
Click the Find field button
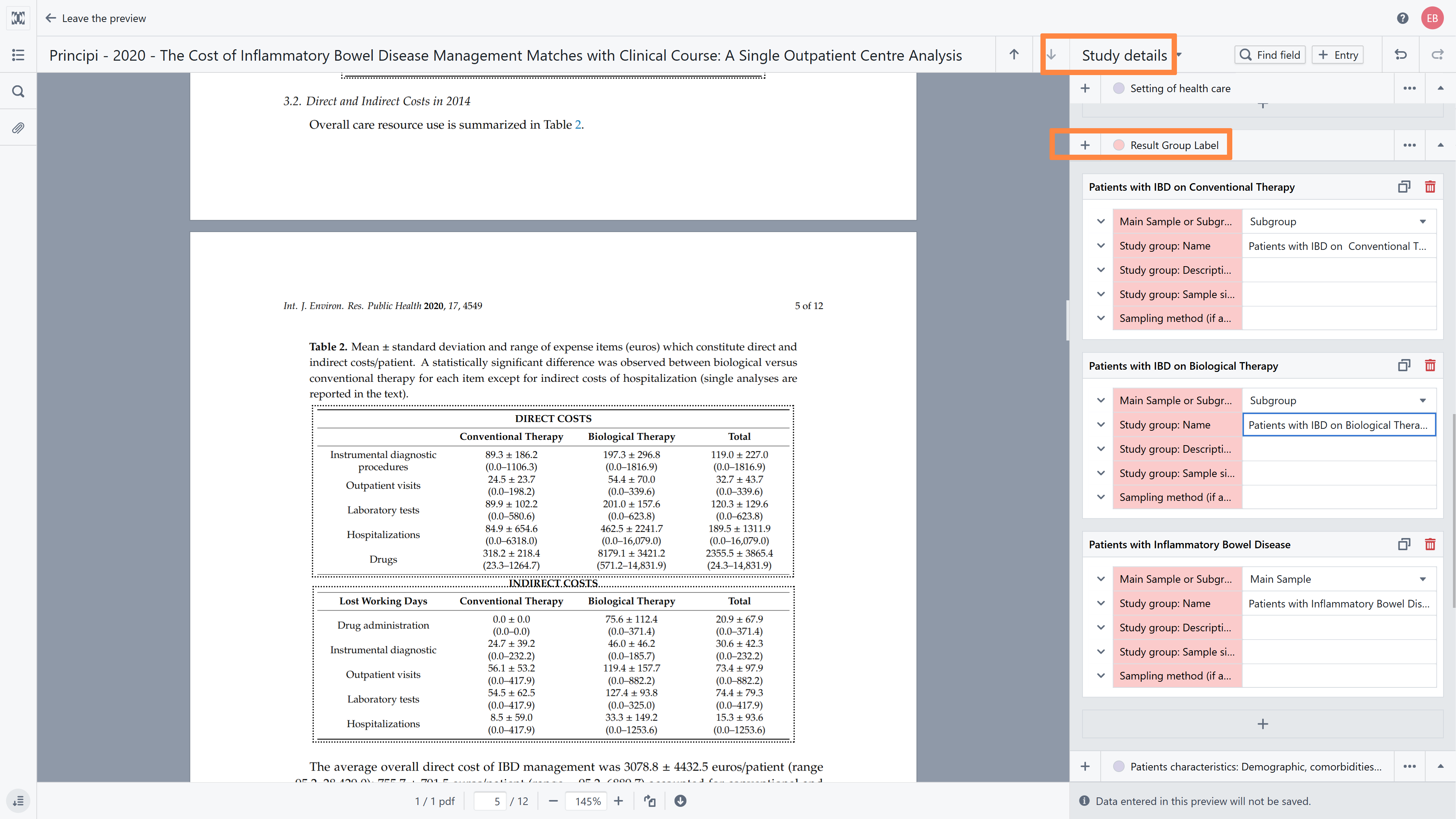click(1269, 55)
